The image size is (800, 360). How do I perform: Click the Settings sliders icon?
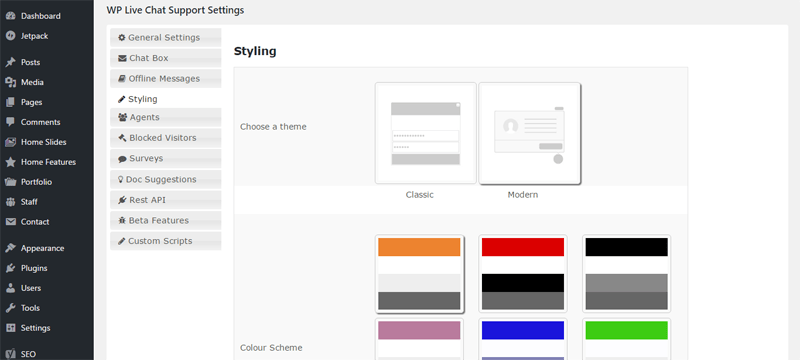pos(10,327)
